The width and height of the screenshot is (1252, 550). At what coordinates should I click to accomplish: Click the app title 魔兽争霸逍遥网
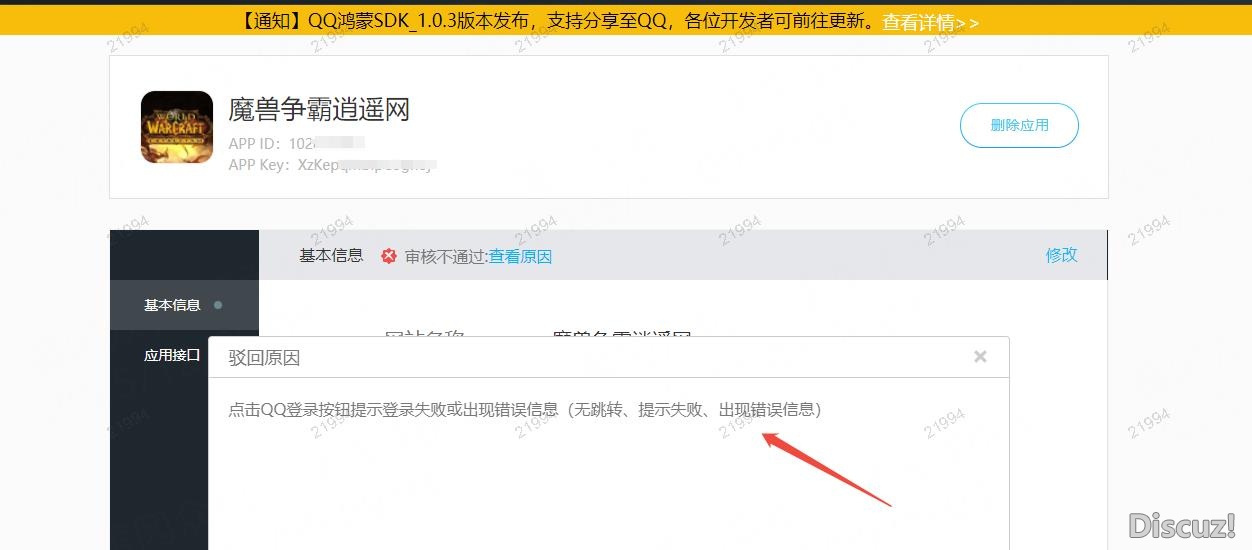point(319,109)
